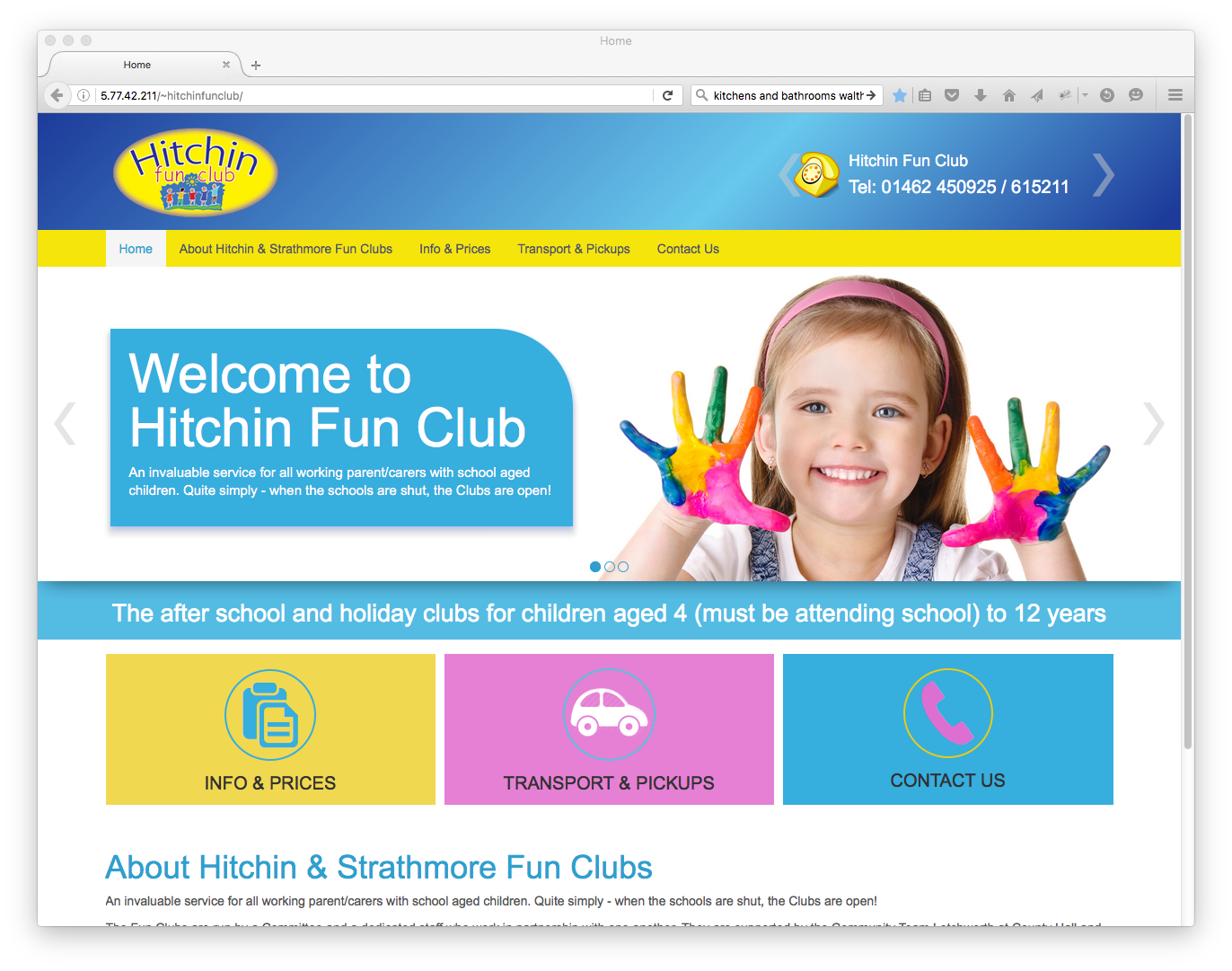Open Transport & Pickups menu item
Screen dimensions: 1232x971
tap(574, 249)
